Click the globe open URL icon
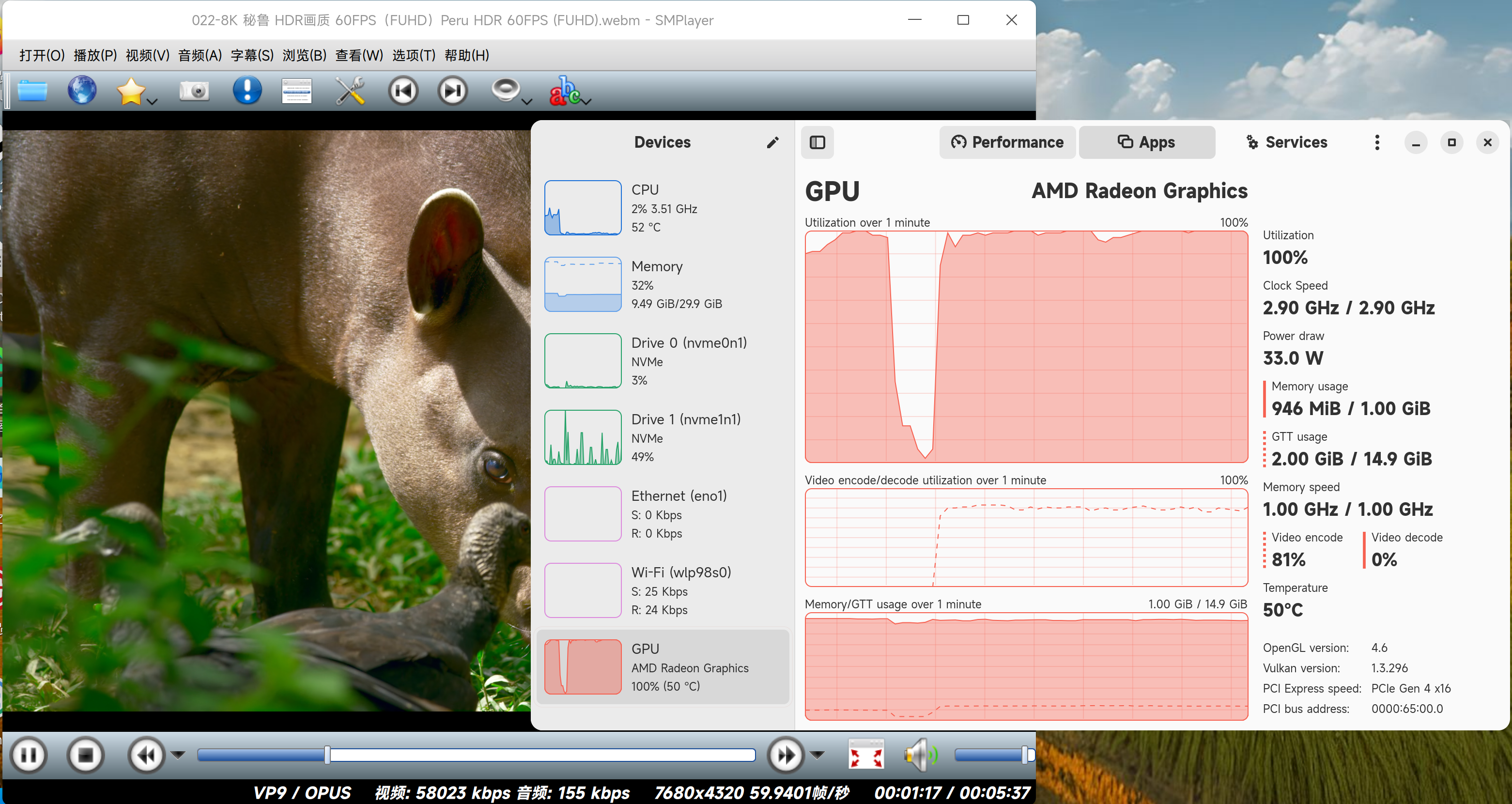Viewport: 1512px width, 804px height. (x=82, y=91)
